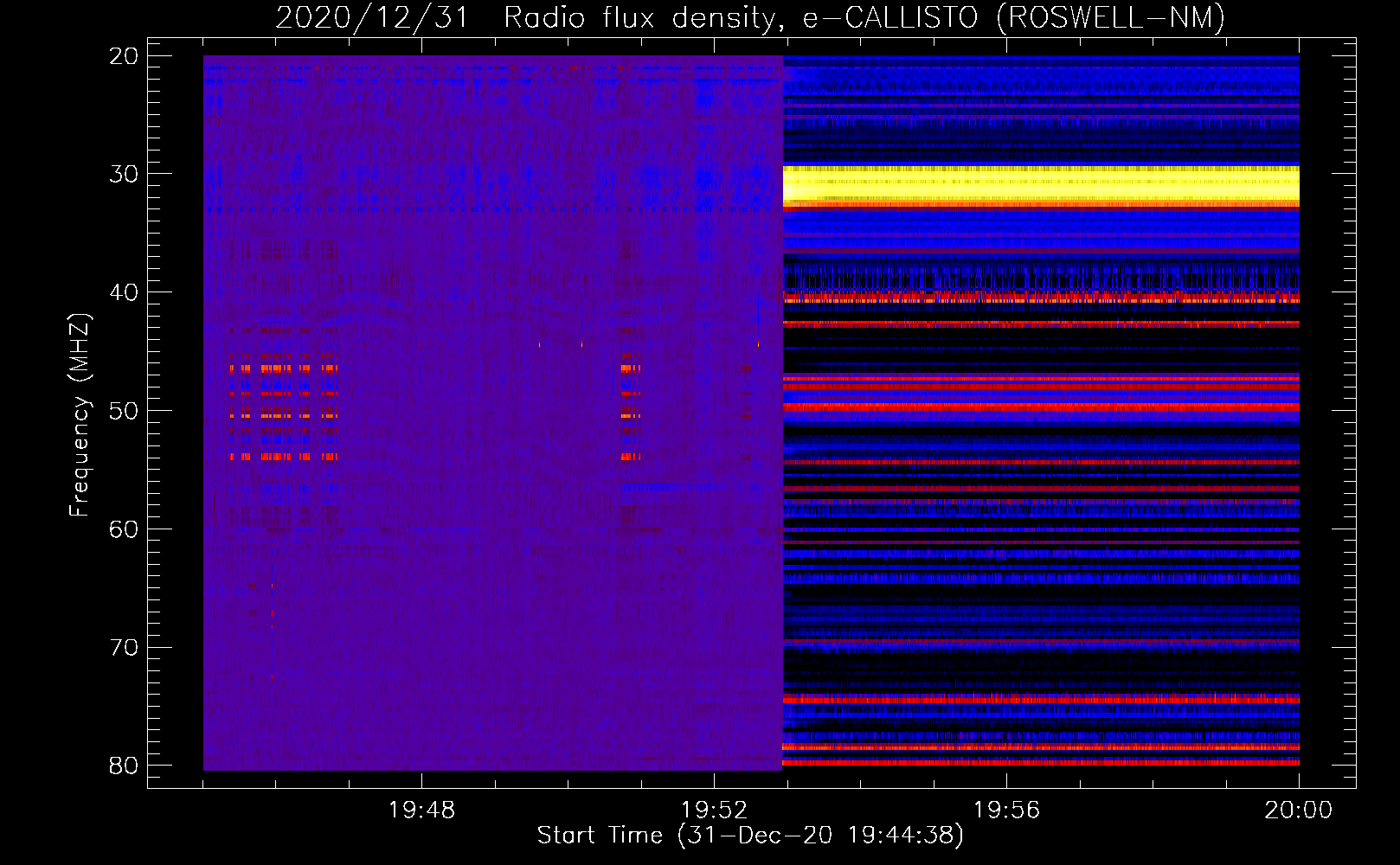Click the 'Start Time (31-Dec-20 19:44:38)' label
This screenshot has width=1400, height=865.
click(750, 836)
